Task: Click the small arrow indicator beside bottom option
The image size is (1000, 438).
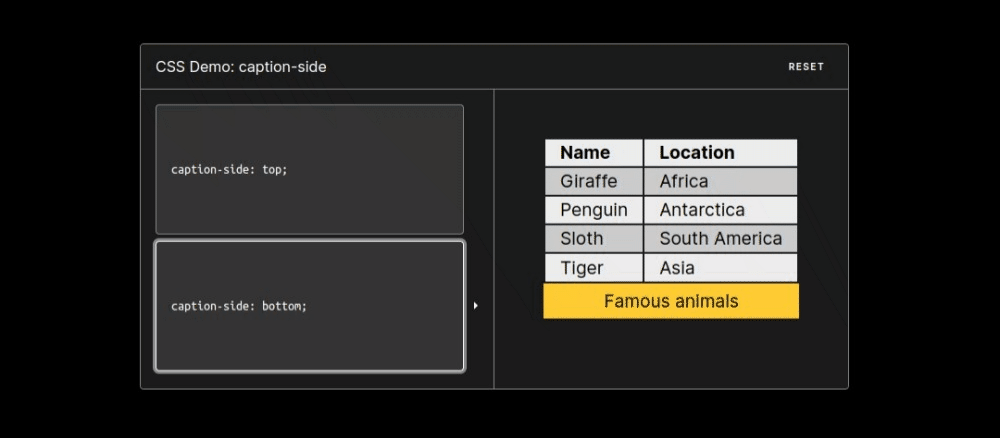Action: tap(476, 306)
